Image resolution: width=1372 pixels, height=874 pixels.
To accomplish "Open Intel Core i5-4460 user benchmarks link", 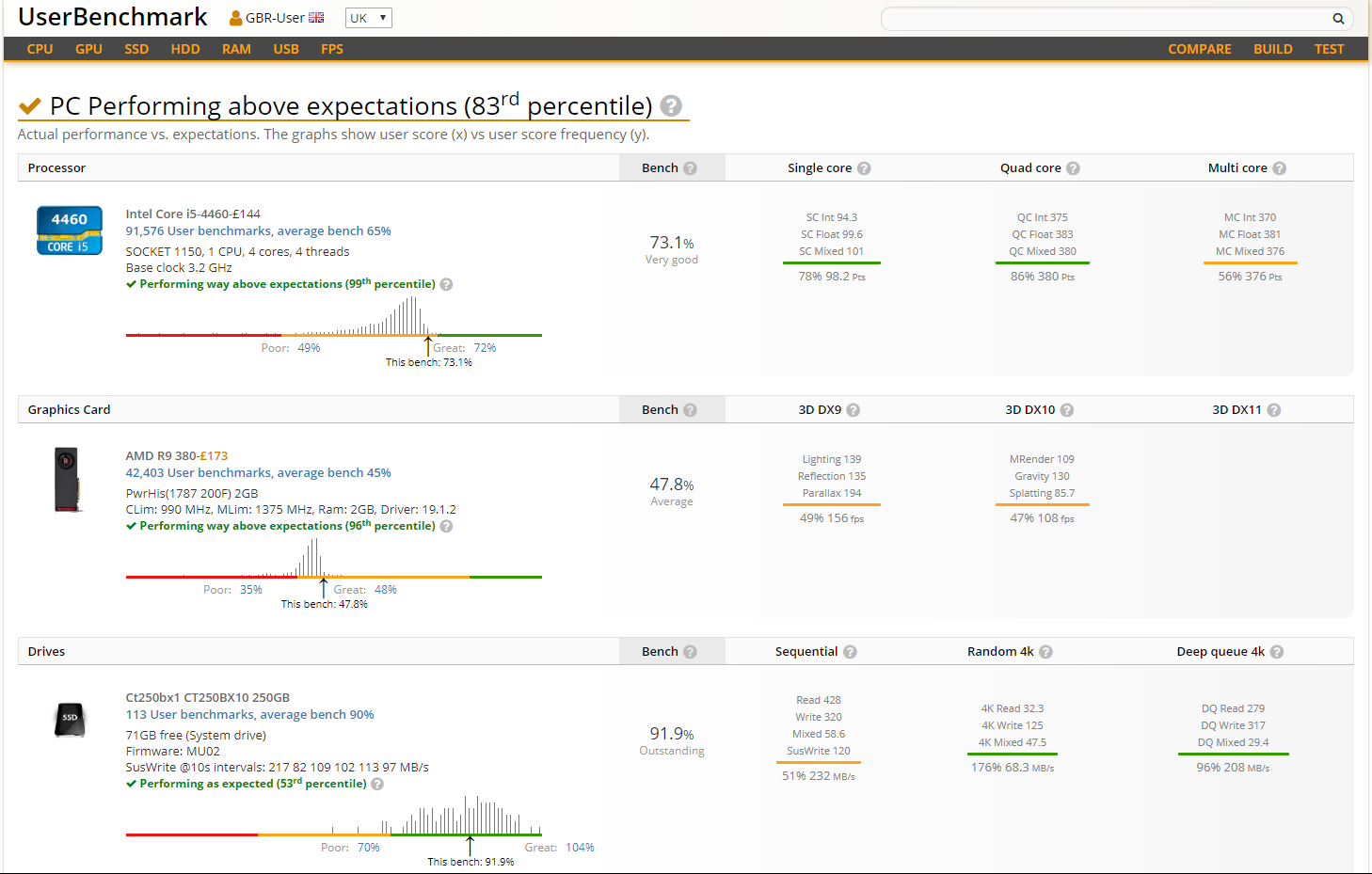I will pyautogui.click(x=258, y=231).
